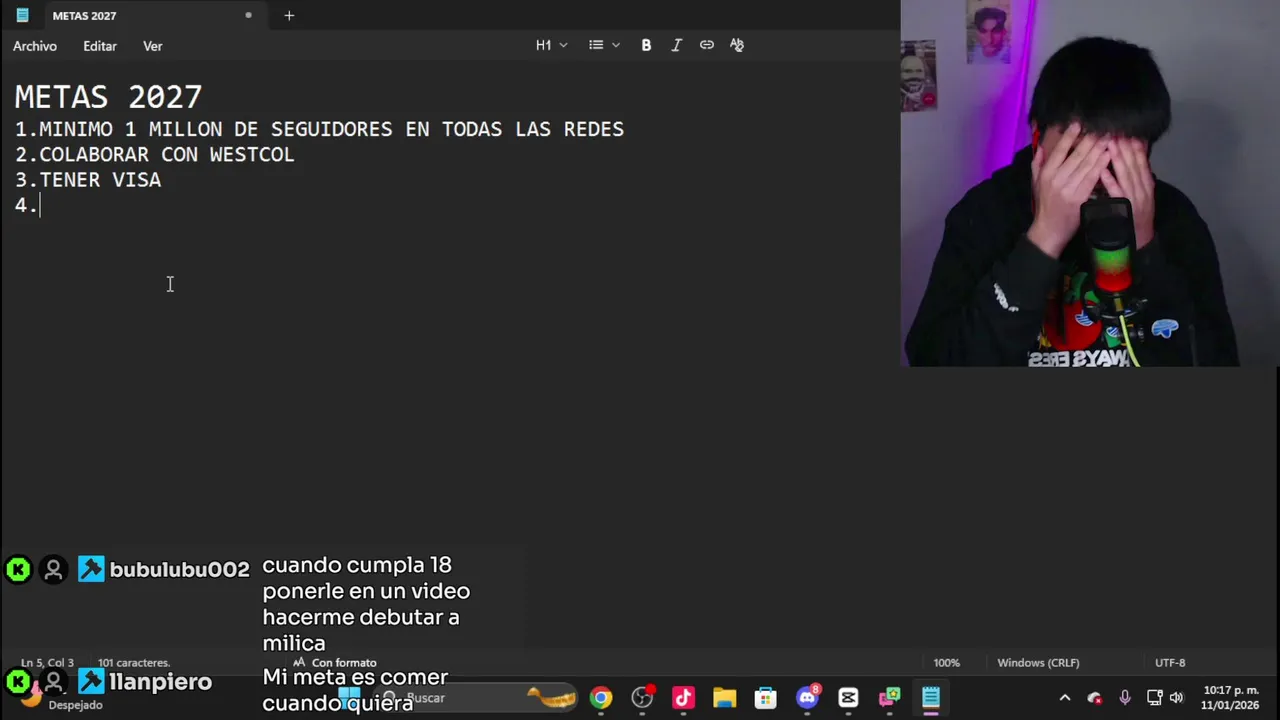Open the Windows (CRLF) line ending selector
This screenshot has width=1280, height=720.
click(1038, 663)
